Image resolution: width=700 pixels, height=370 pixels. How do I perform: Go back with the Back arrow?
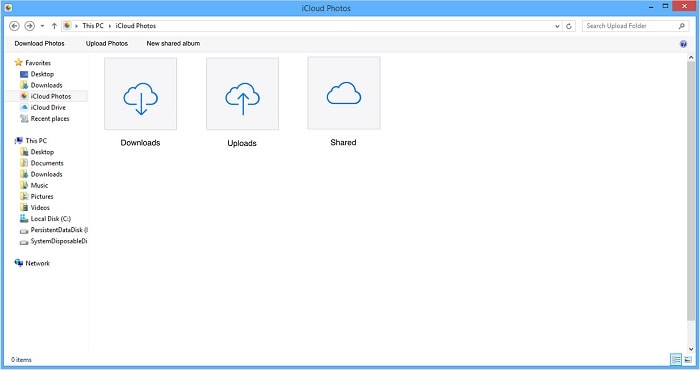[x=14, y=26]
